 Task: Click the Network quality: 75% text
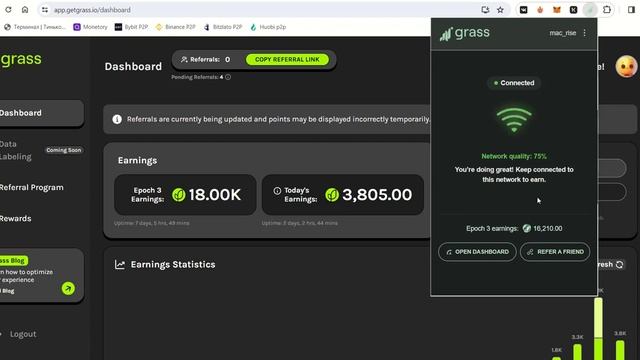(x=514, y=156)
